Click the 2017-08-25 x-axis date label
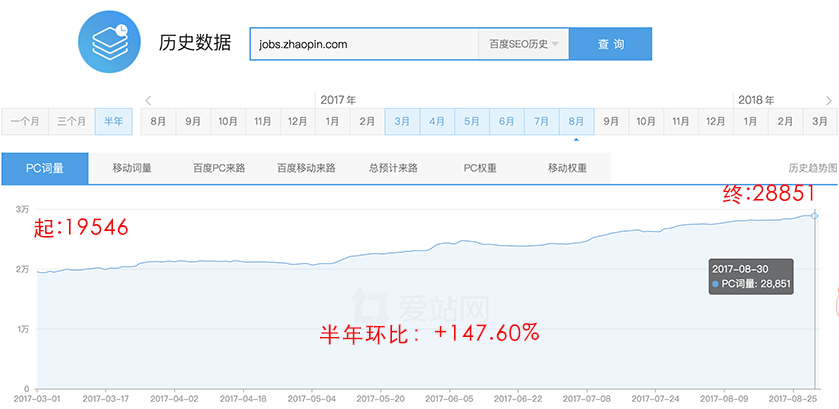 792,399
